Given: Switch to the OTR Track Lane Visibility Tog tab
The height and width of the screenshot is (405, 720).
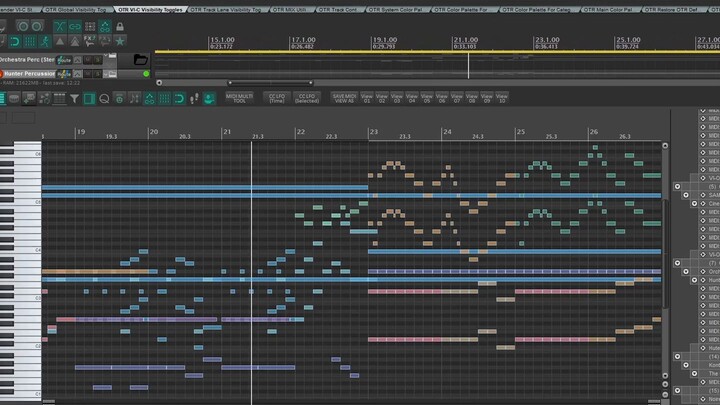Looking at the screenshot, I should pyautogui.click(x=225, y=9).
